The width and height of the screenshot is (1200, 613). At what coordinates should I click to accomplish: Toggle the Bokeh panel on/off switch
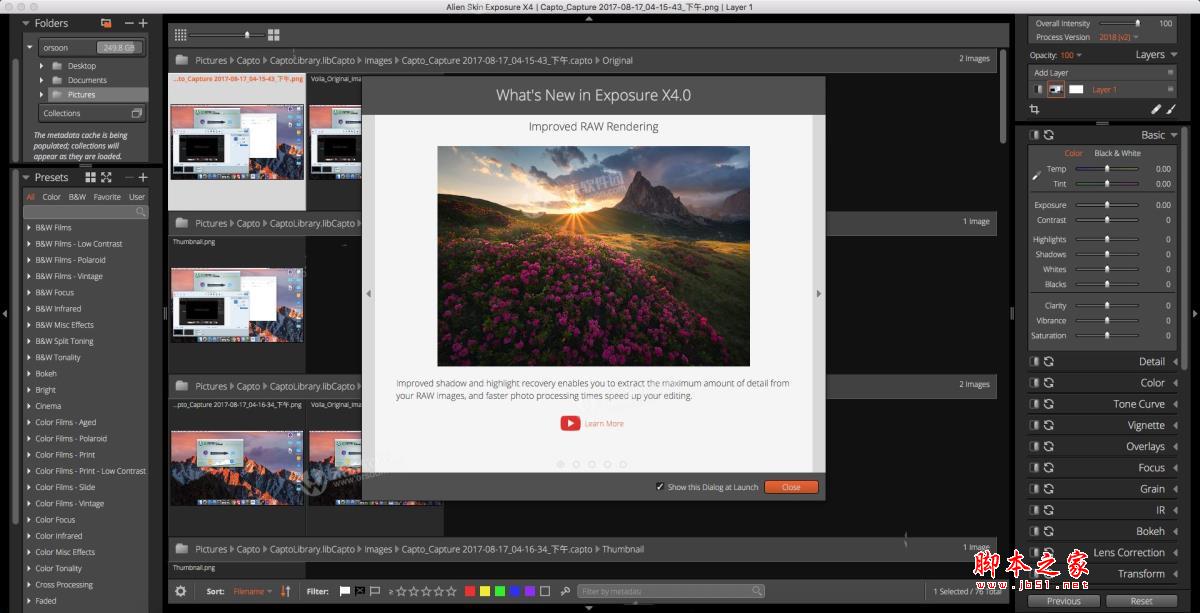click(1036, 531)
